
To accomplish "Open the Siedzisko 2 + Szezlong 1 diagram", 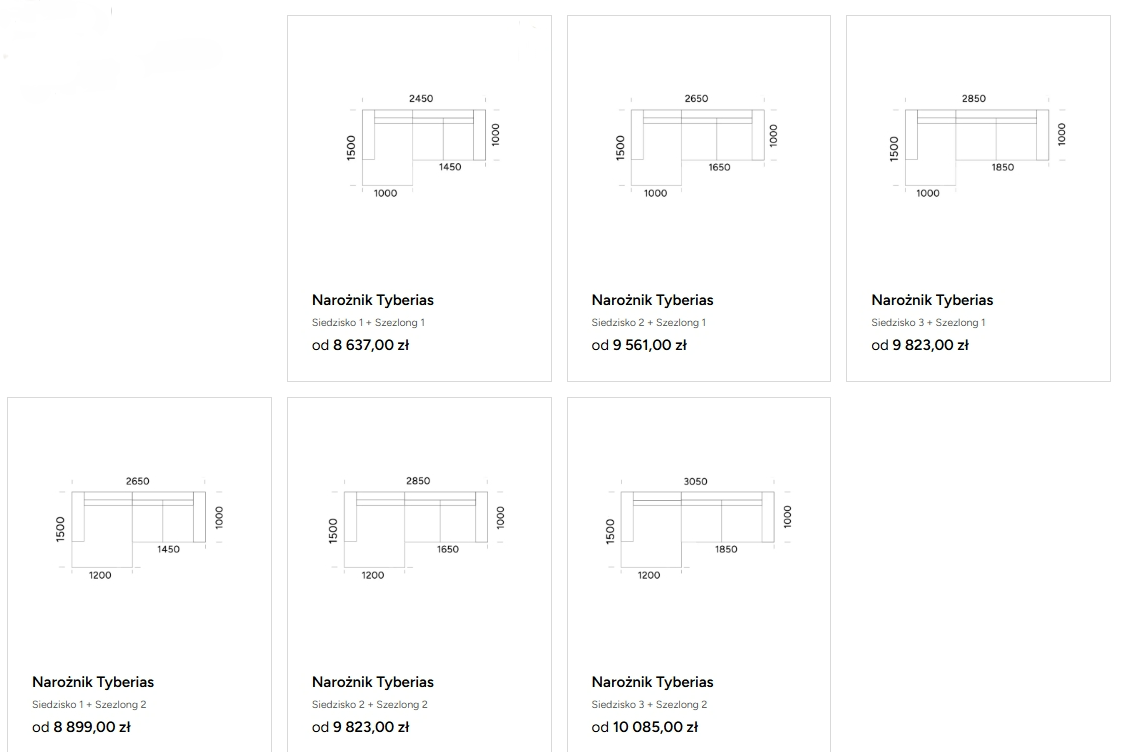I will tap(697, 145).
